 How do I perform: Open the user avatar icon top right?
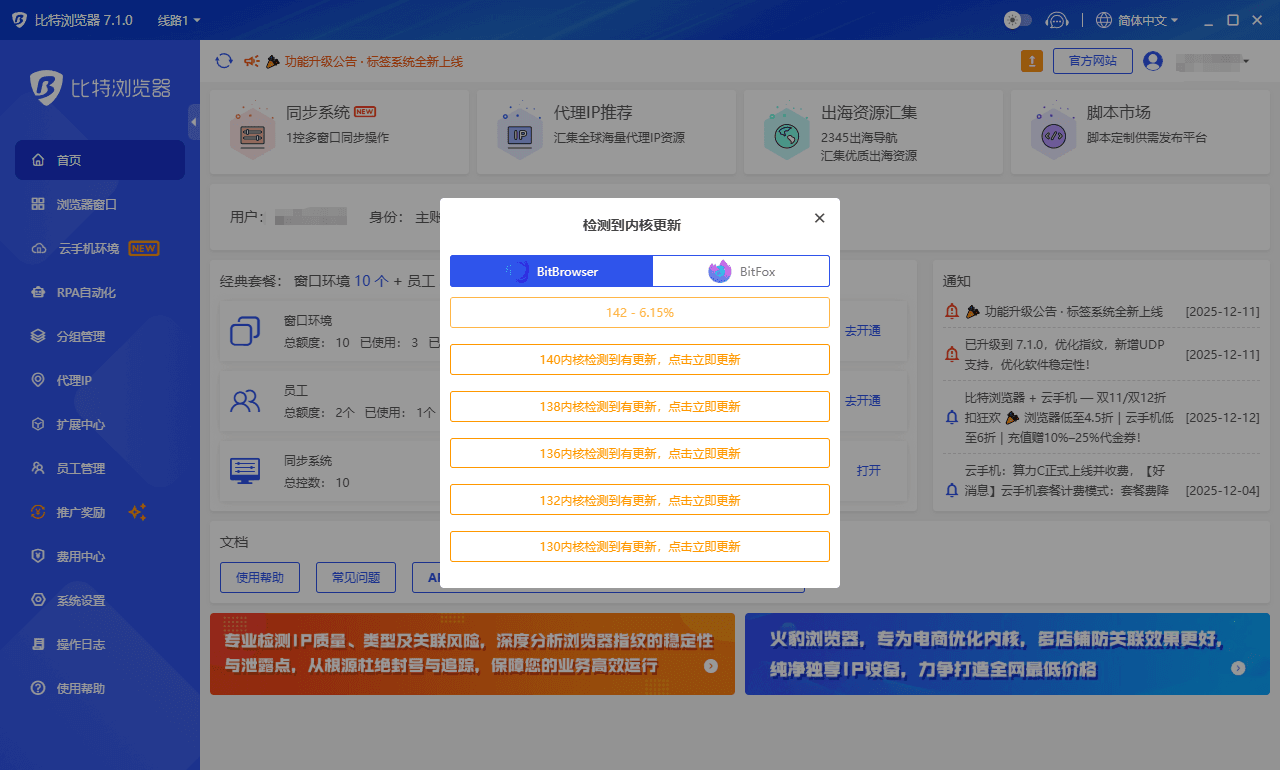coord(1154,61)
